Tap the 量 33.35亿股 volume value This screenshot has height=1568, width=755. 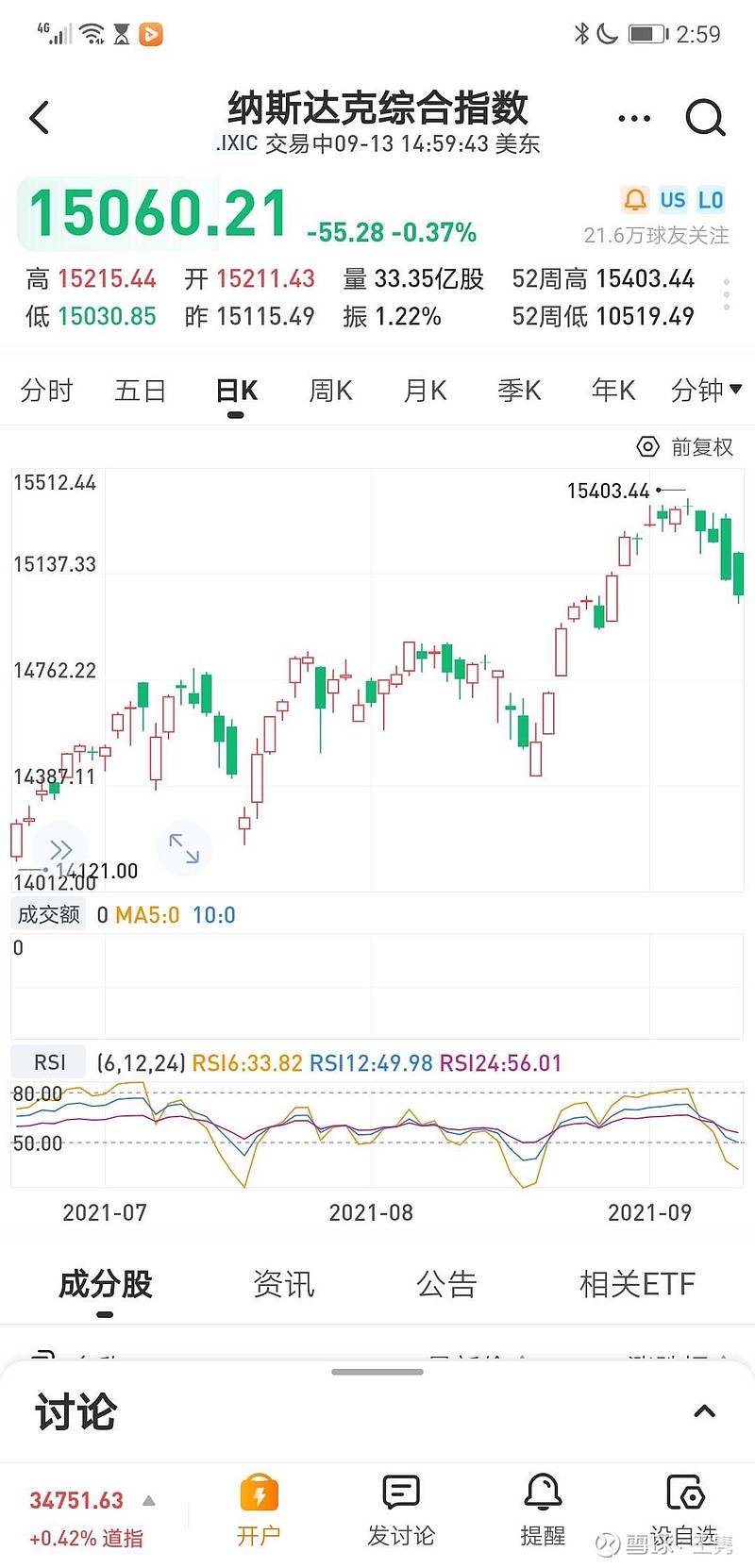[413, 278]
